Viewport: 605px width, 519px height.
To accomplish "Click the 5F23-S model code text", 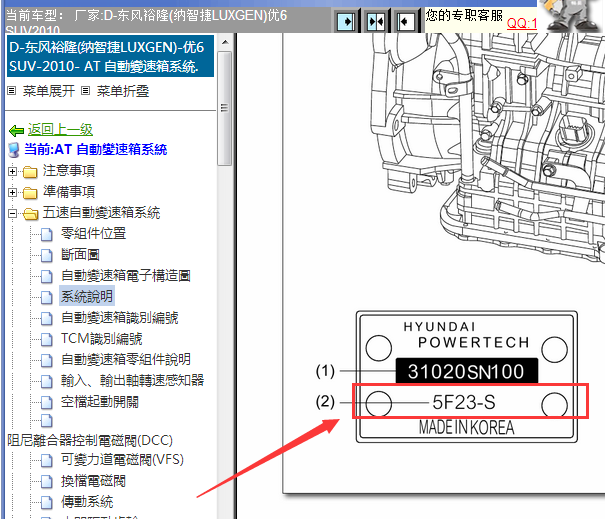I will coord(464,402).
